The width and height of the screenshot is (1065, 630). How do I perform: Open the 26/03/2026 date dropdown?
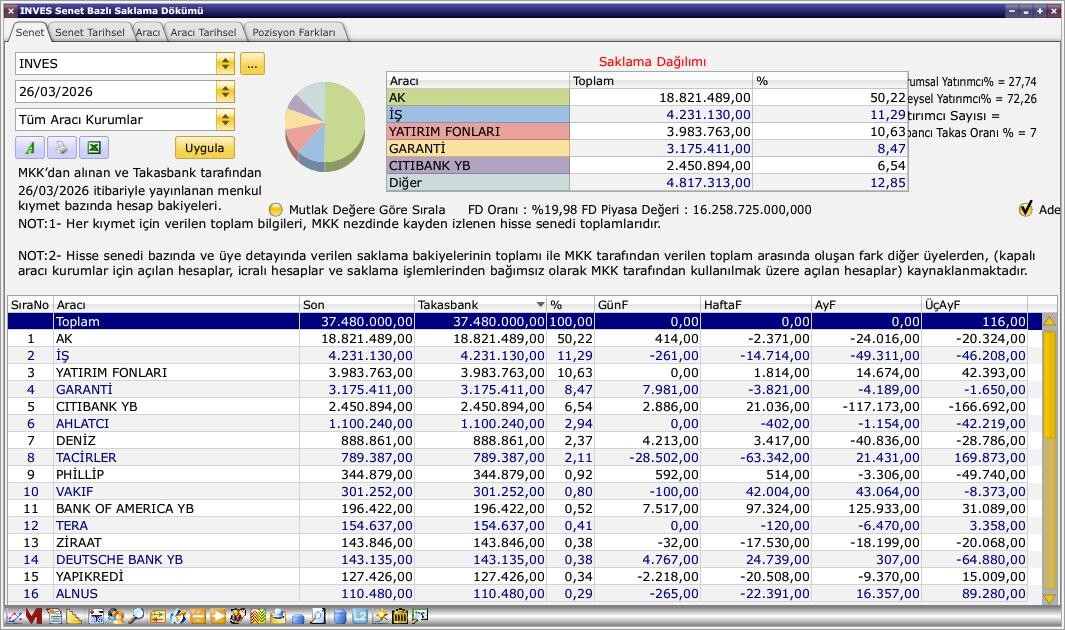tap(225, 92)
